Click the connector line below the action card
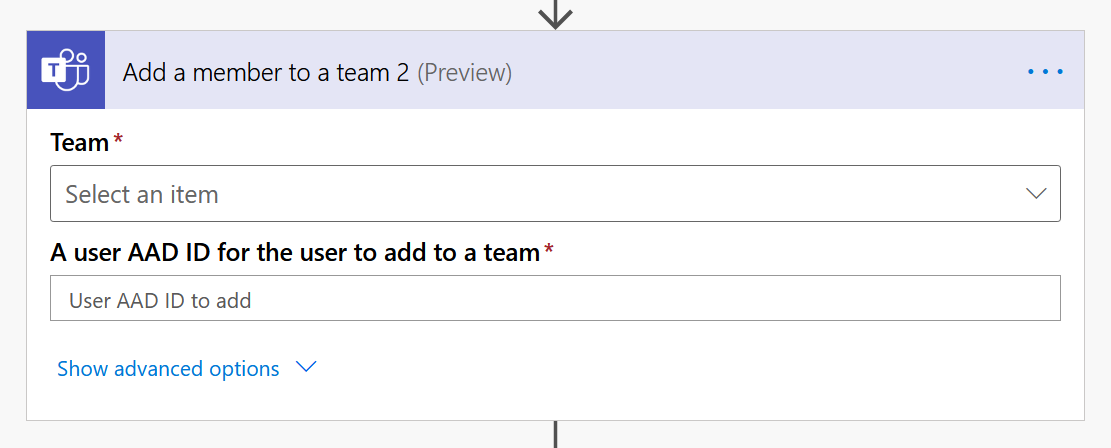 coord(555,435)
